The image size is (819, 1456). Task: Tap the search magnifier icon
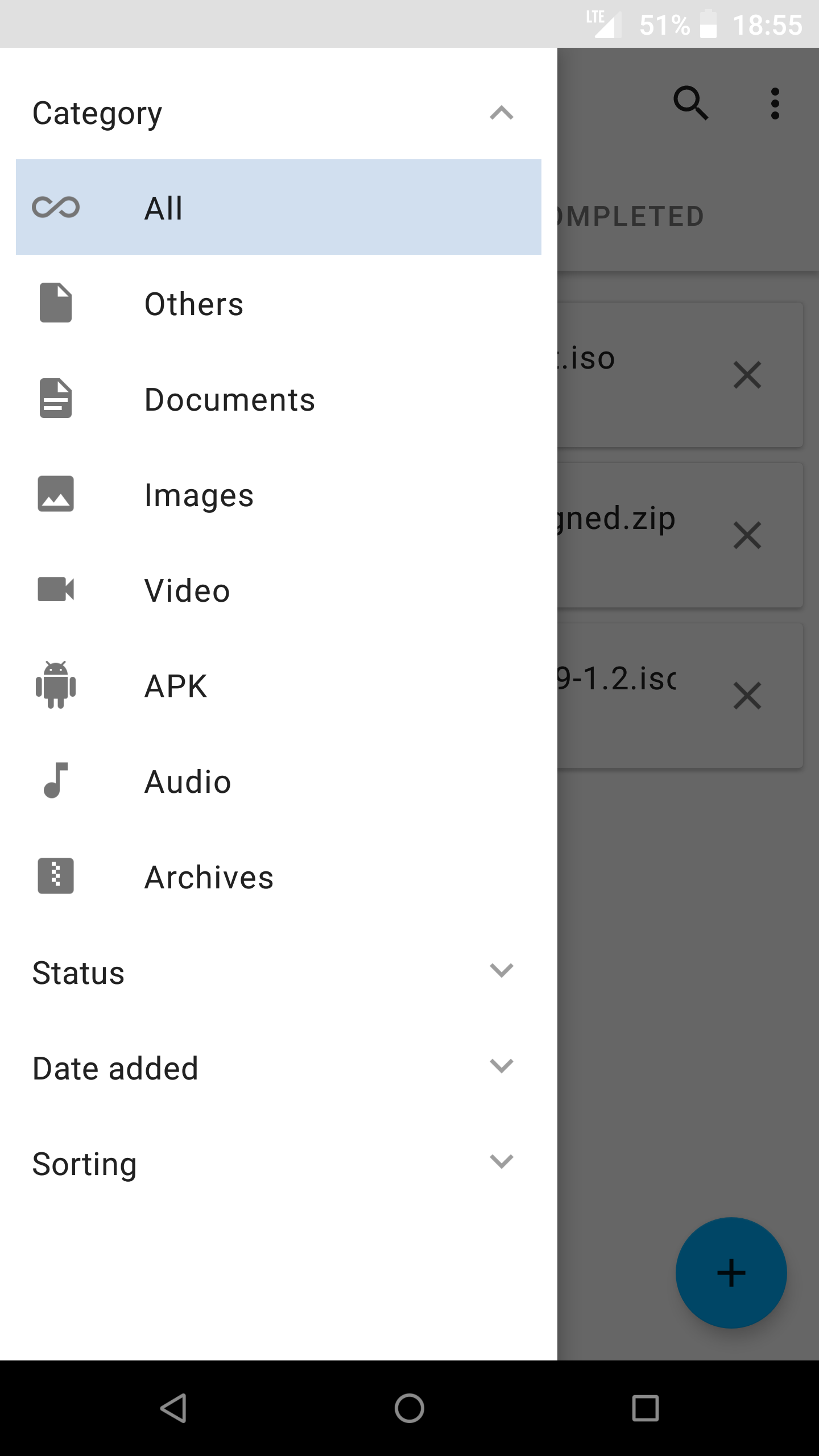(691, 104)
